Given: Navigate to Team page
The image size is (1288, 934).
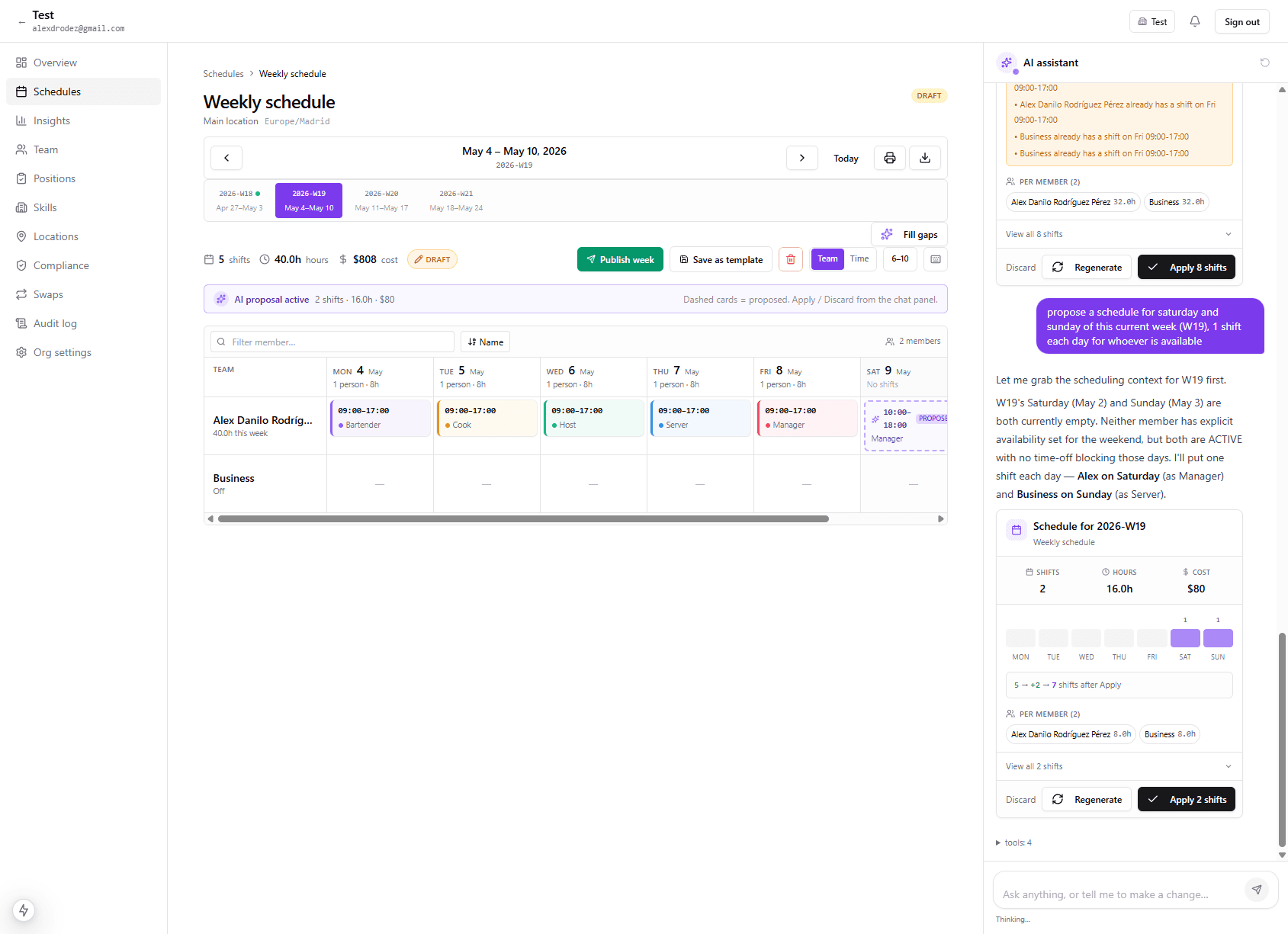Looking at the screenshot, I should (x=83, y=149).
